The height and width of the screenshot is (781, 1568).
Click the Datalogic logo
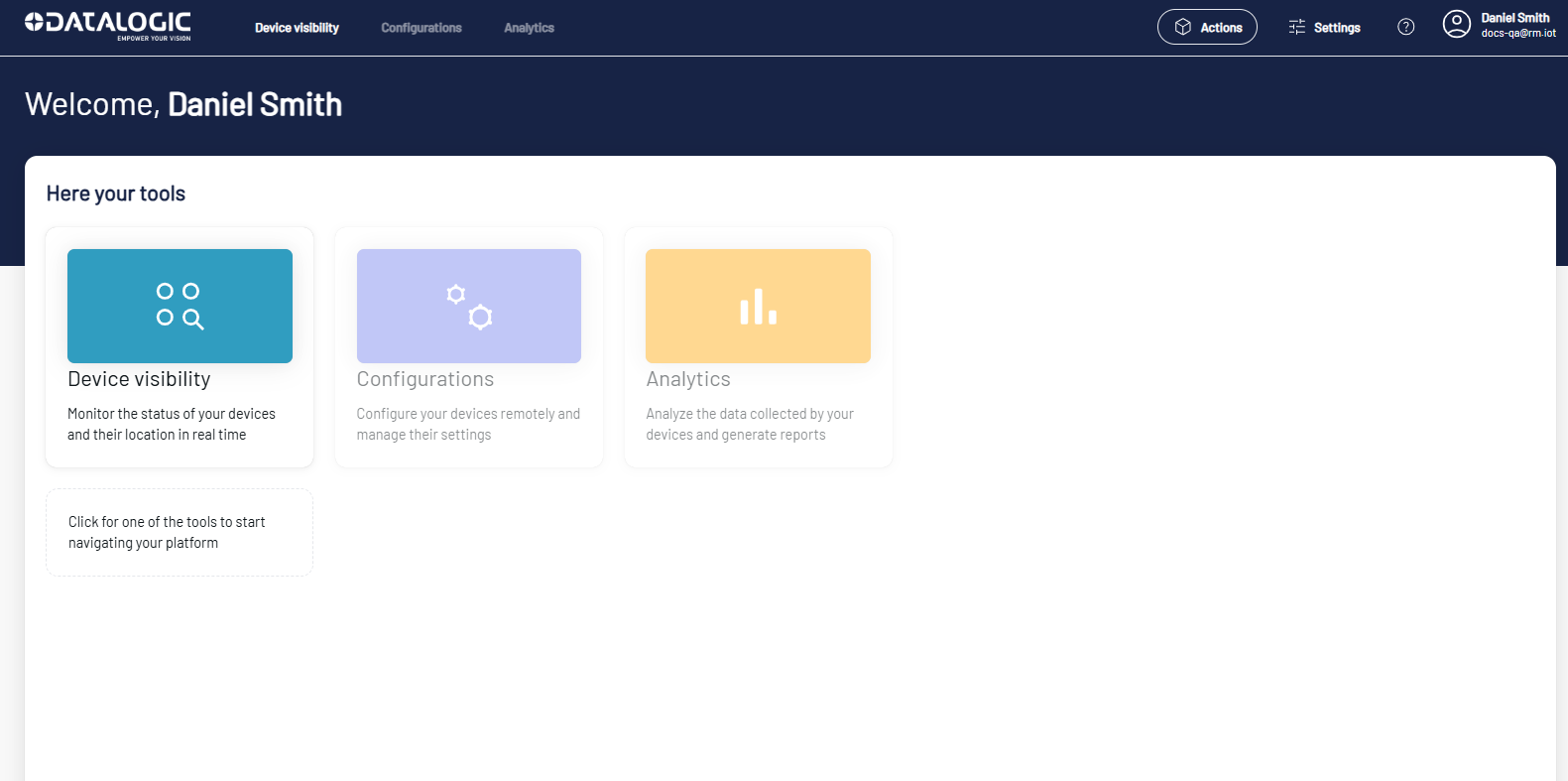[x=108, y=26]
